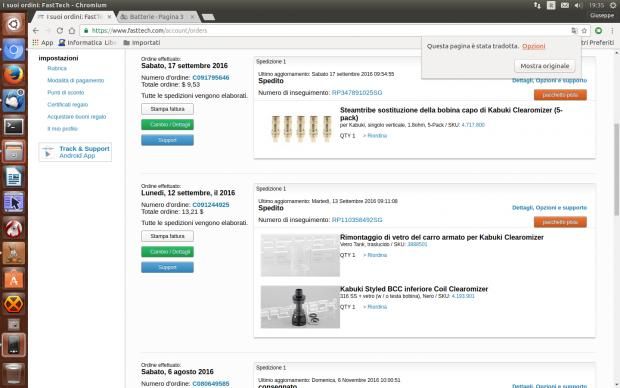Open 'Certificati regalo' sidebar link
The width and height of the screenshot is (620, 388).
pyautogui.click(x=68, y=104)
